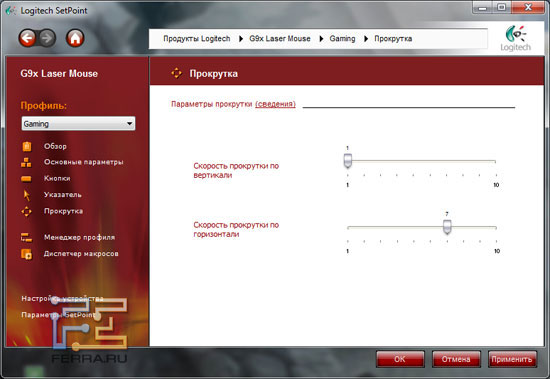Screen dimensions: 550x379
Task: Click the Обзор clipboard icon
Action: [x=27, y=146]
